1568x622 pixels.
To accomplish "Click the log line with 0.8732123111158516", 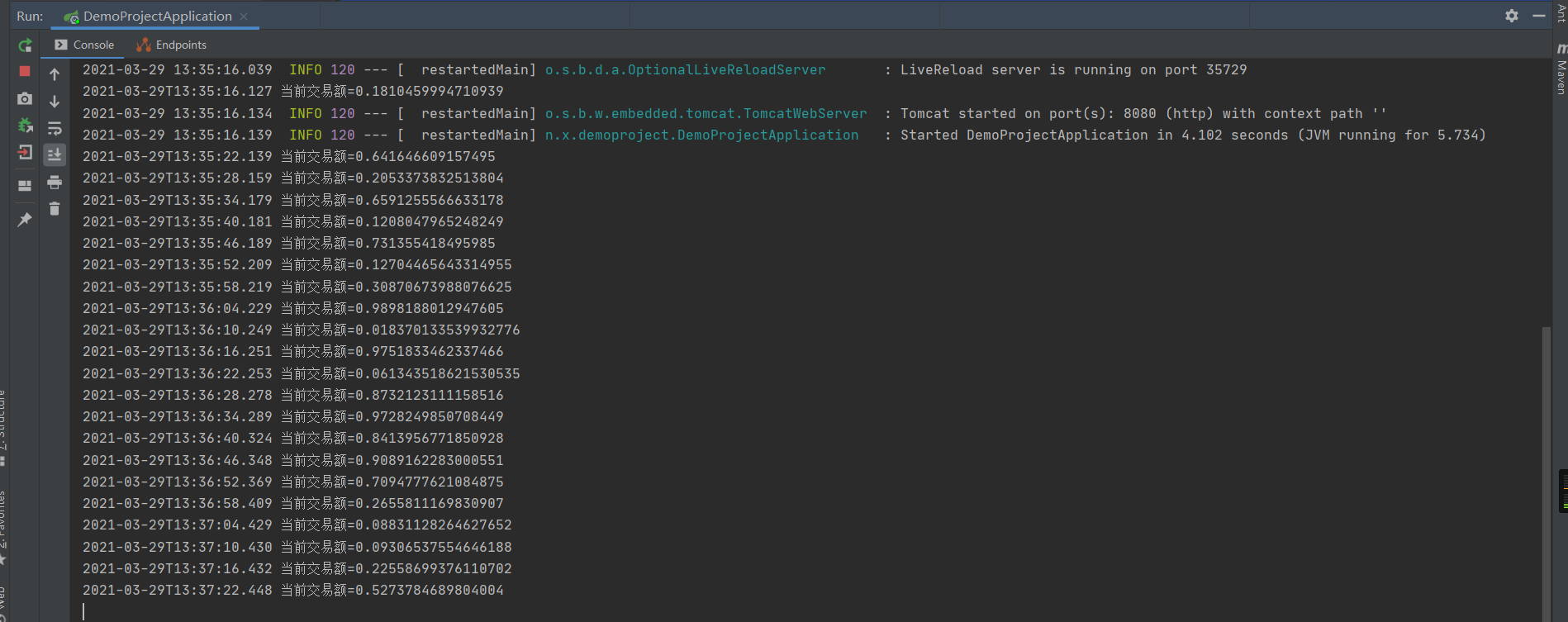I will (x=292, y=396).
